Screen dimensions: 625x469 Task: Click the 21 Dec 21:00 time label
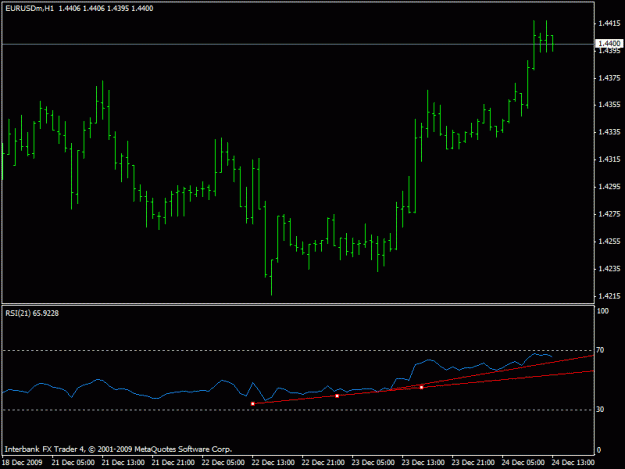173,462
